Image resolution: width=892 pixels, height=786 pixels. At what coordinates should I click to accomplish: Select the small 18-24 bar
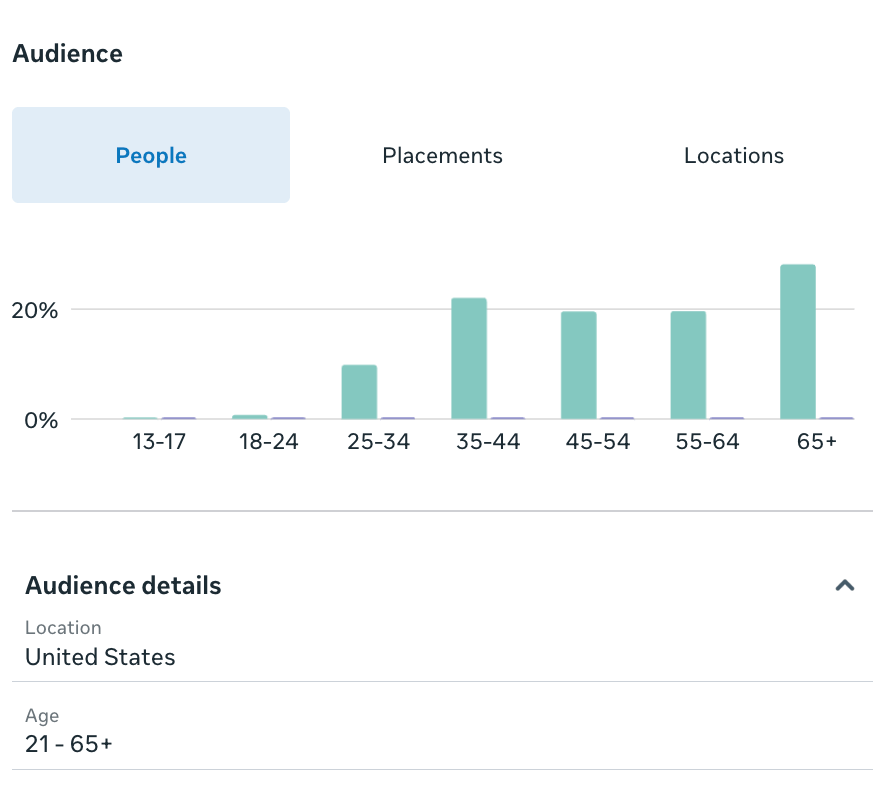point(249,415)
